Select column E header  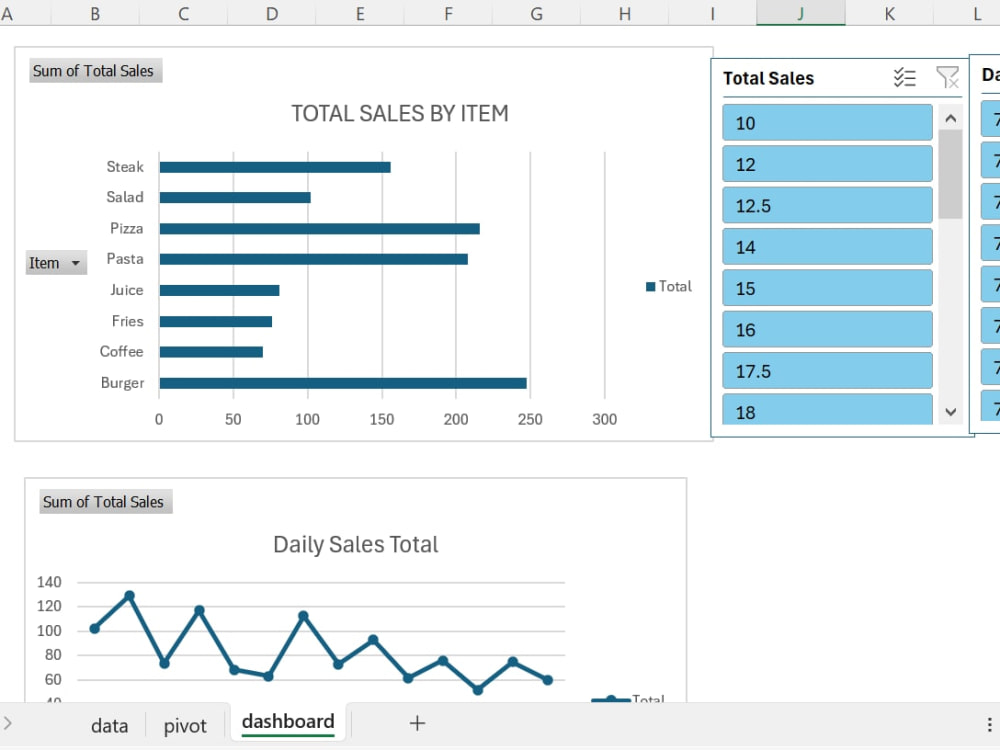[x=360, y=13]
